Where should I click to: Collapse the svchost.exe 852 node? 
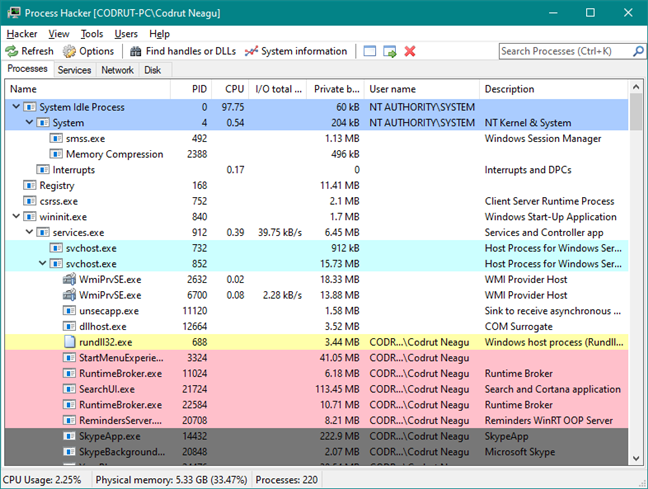(x=43, y=263)
